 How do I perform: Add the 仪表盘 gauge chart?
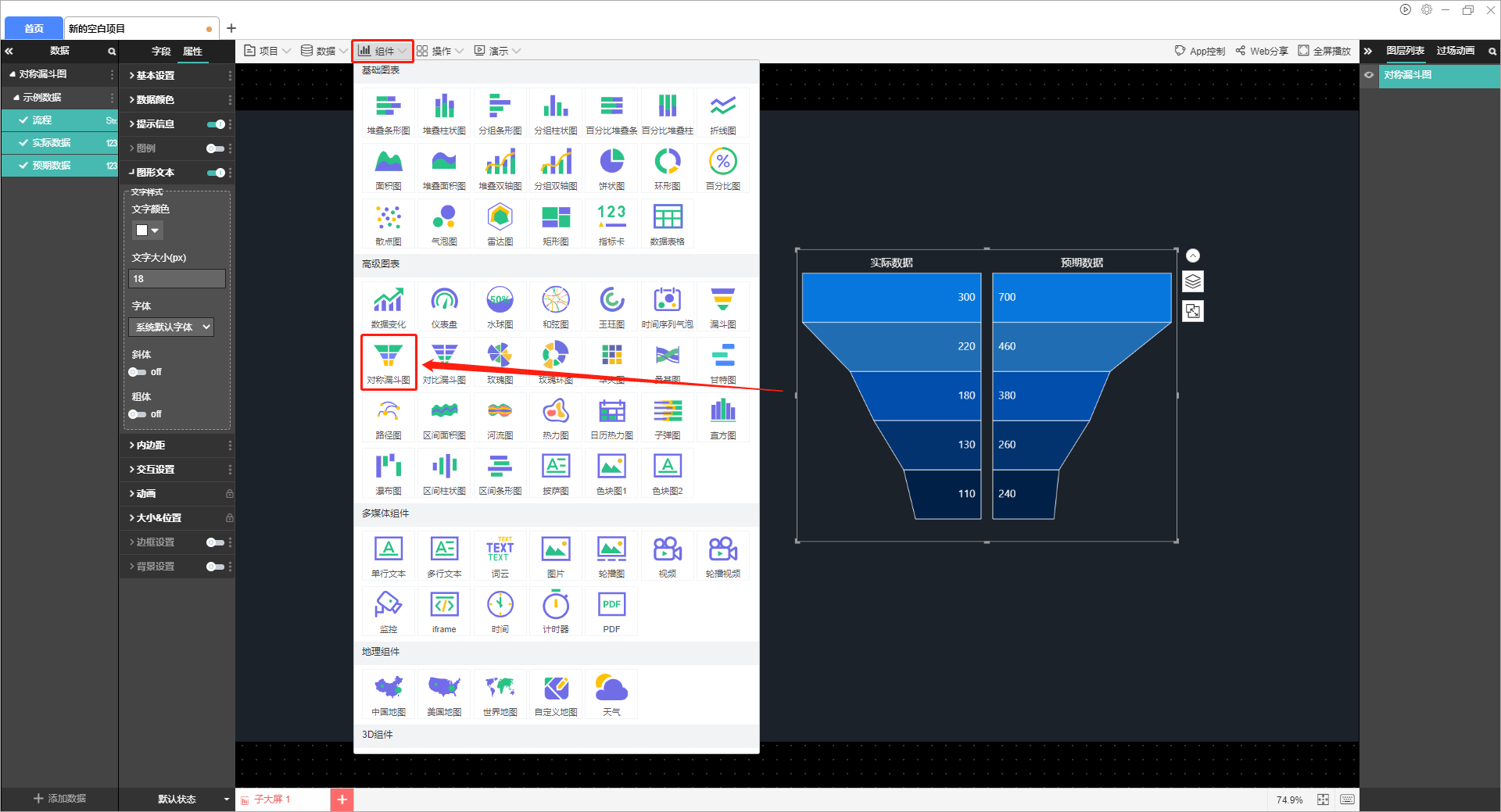click(444, 306)
